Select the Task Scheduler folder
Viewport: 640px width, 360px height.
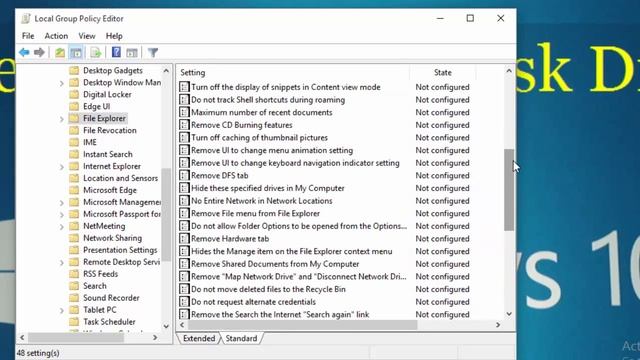(x=109, y=322)
